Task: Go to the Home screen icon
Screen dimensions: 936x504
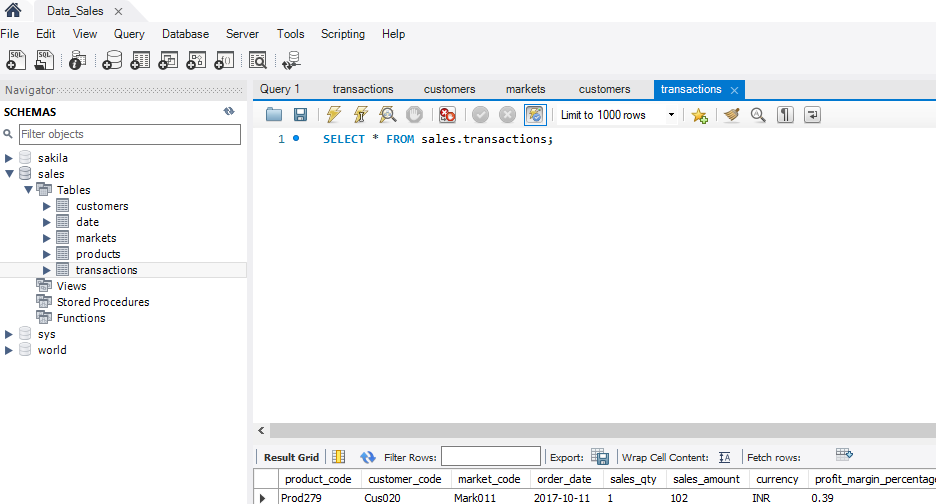Action: click(x=13, y=10)
